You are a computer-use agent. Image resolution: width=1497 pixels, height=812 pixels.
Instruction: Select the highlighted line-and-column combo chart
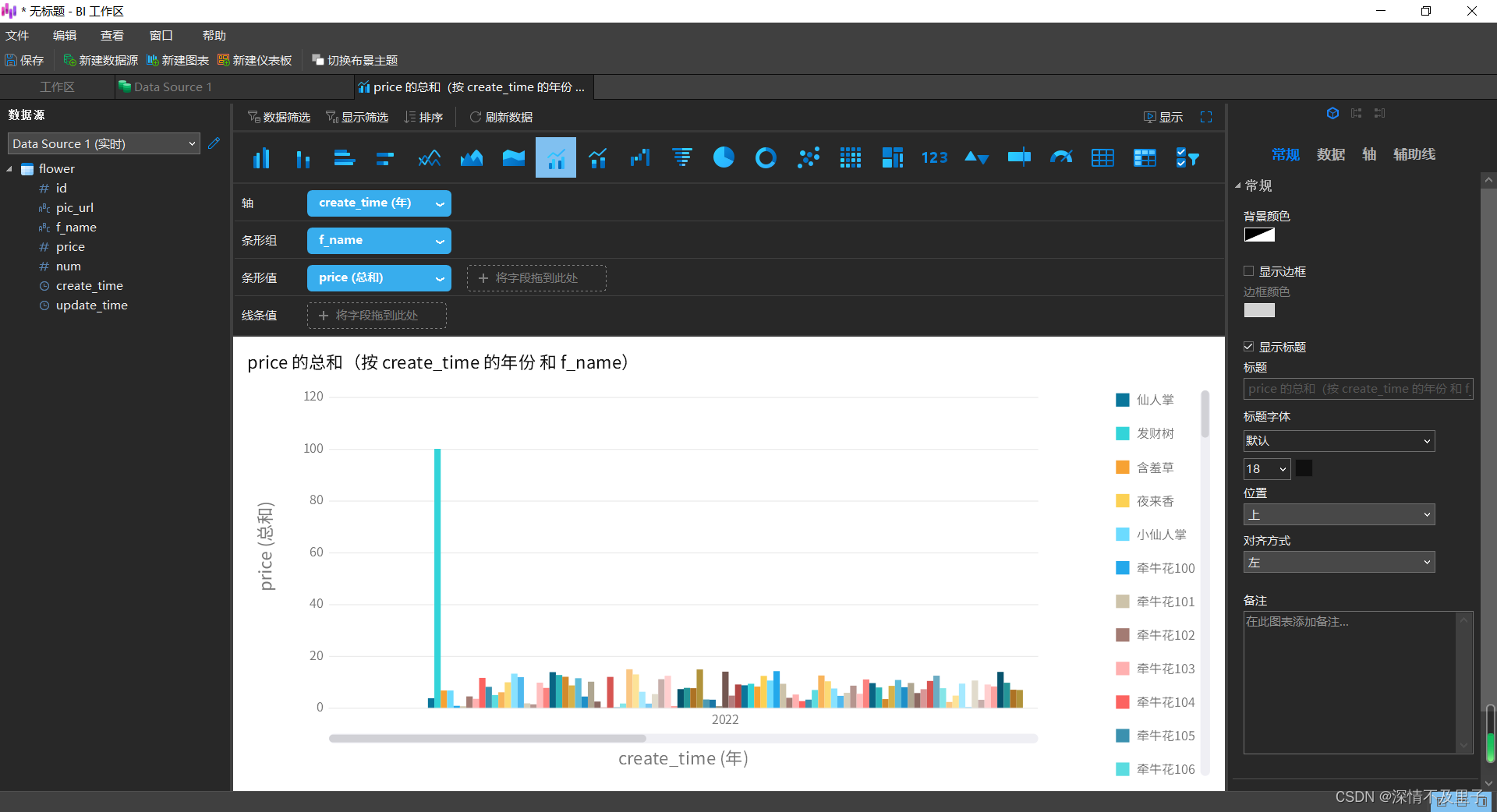coord(556,158)
